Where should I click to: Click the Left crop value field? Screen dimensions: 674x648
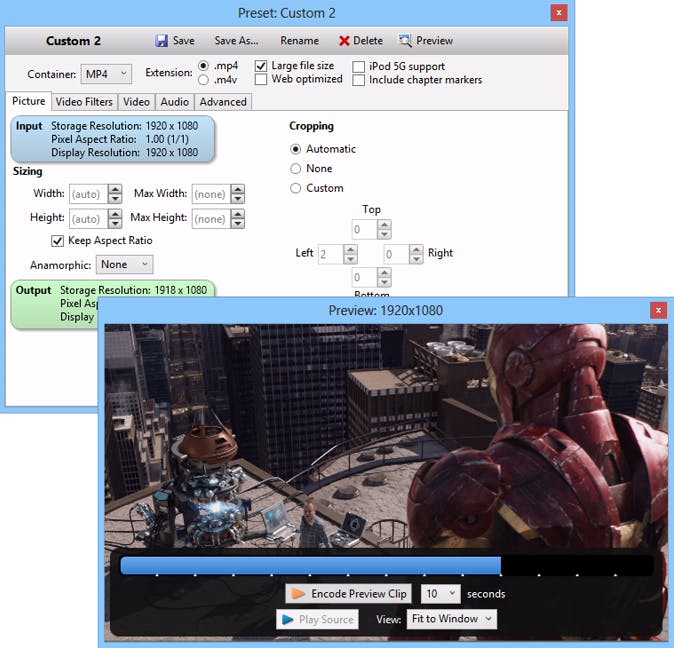click(331, 254)
